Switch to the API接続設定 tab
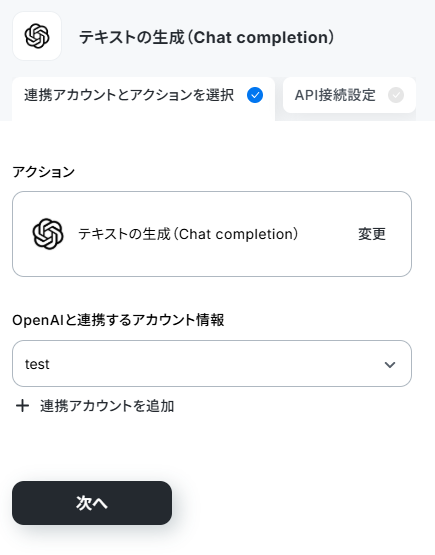This screenshot has height=555, width=435. (349, 95)
